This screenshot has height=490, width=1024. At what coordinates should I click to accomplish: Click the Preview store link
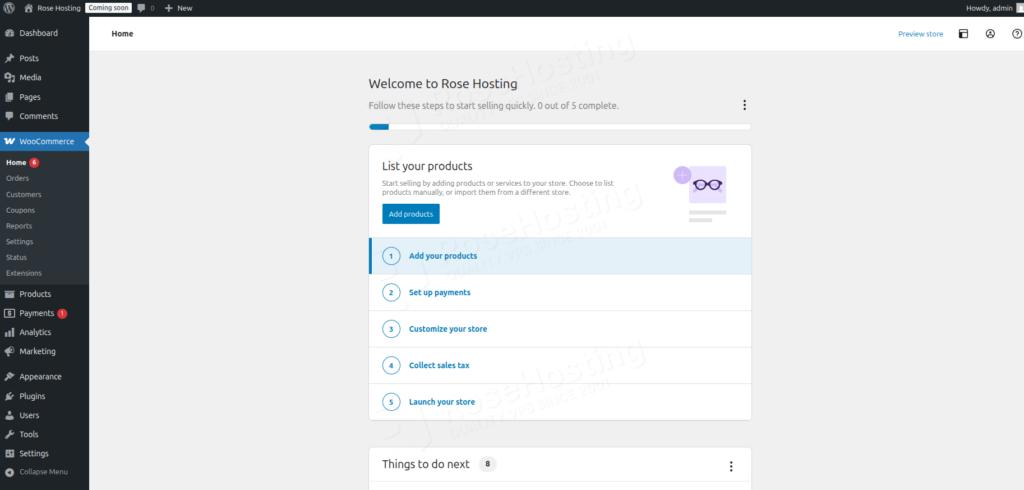(x=920, y=34)
